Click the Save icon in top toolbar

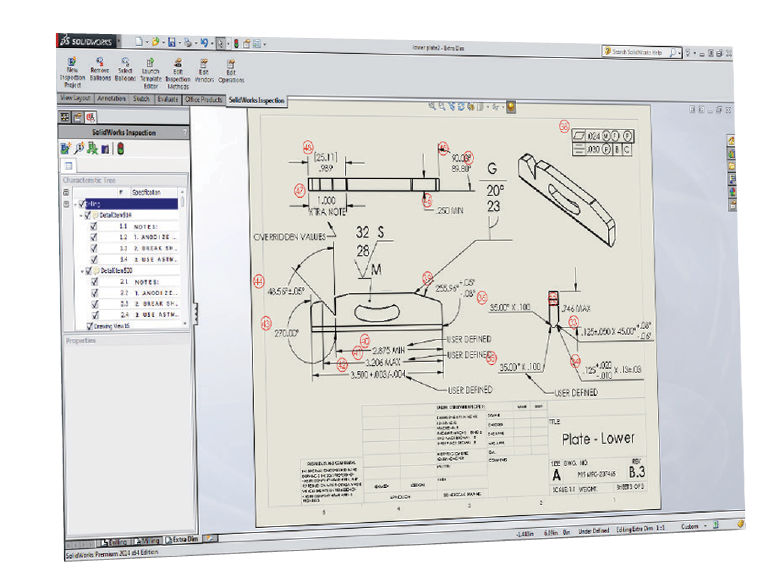click(x=172, y=42)
